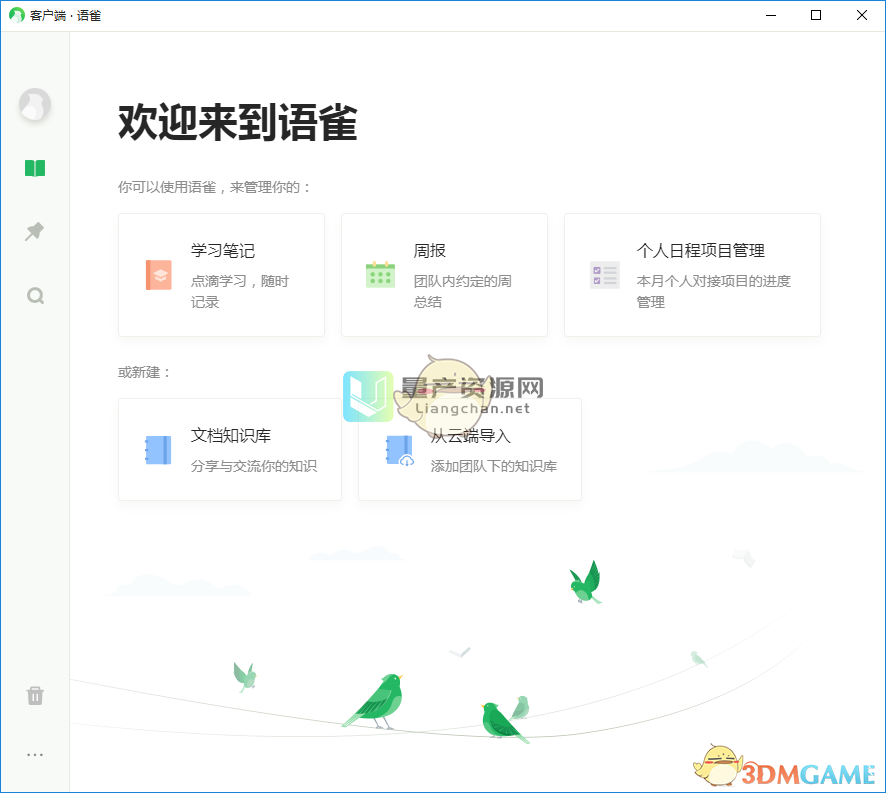Start 从云端导入 to add team knowledge bases
886x793 pixels.
pos(469,449)
